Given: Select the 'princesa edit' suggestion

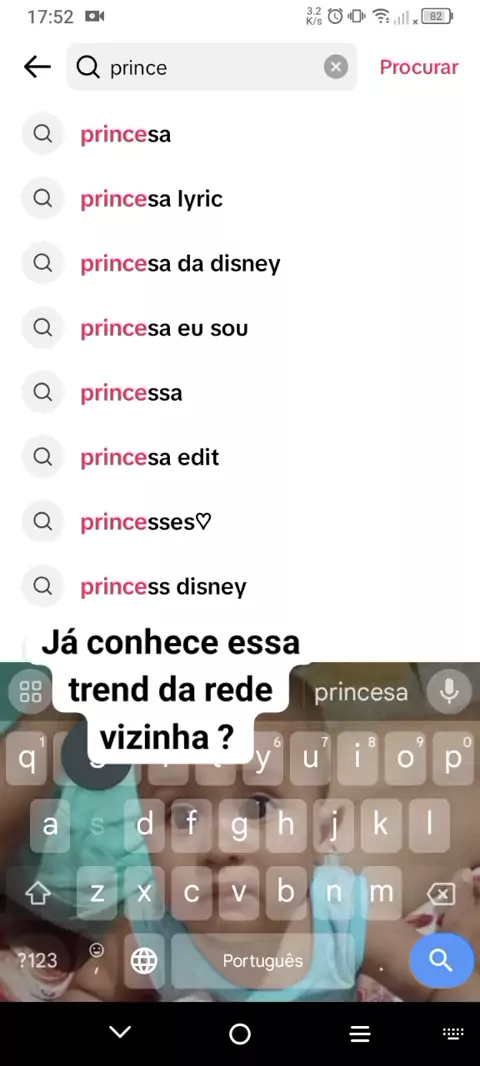Looking at the screenshot, I should pos(240,457).
